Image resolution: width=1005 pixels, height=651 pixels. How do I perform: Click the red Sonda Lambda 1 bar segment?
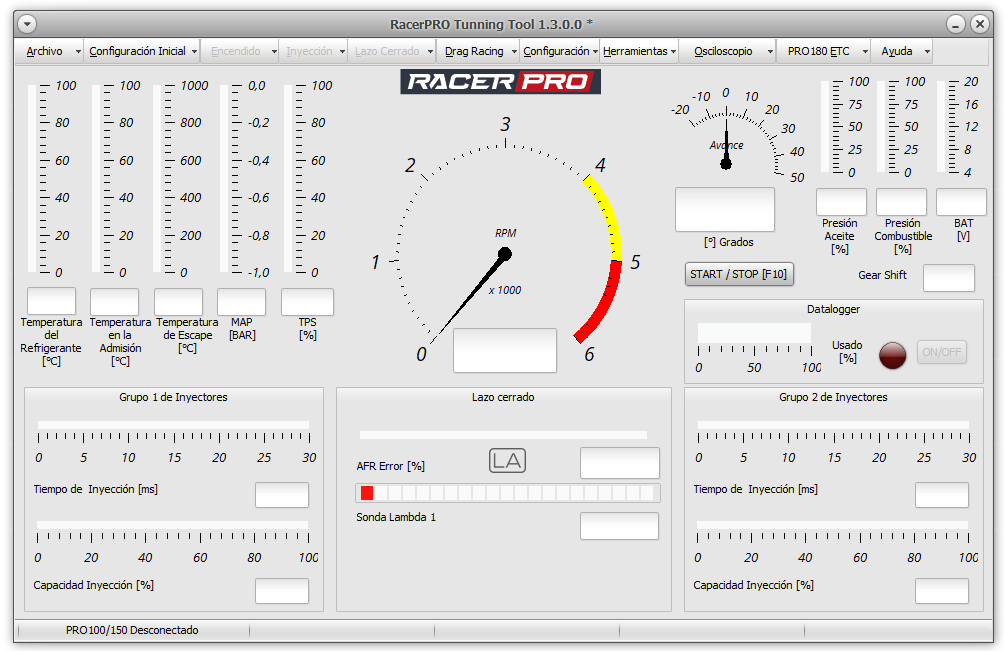[x=367, y=493]
